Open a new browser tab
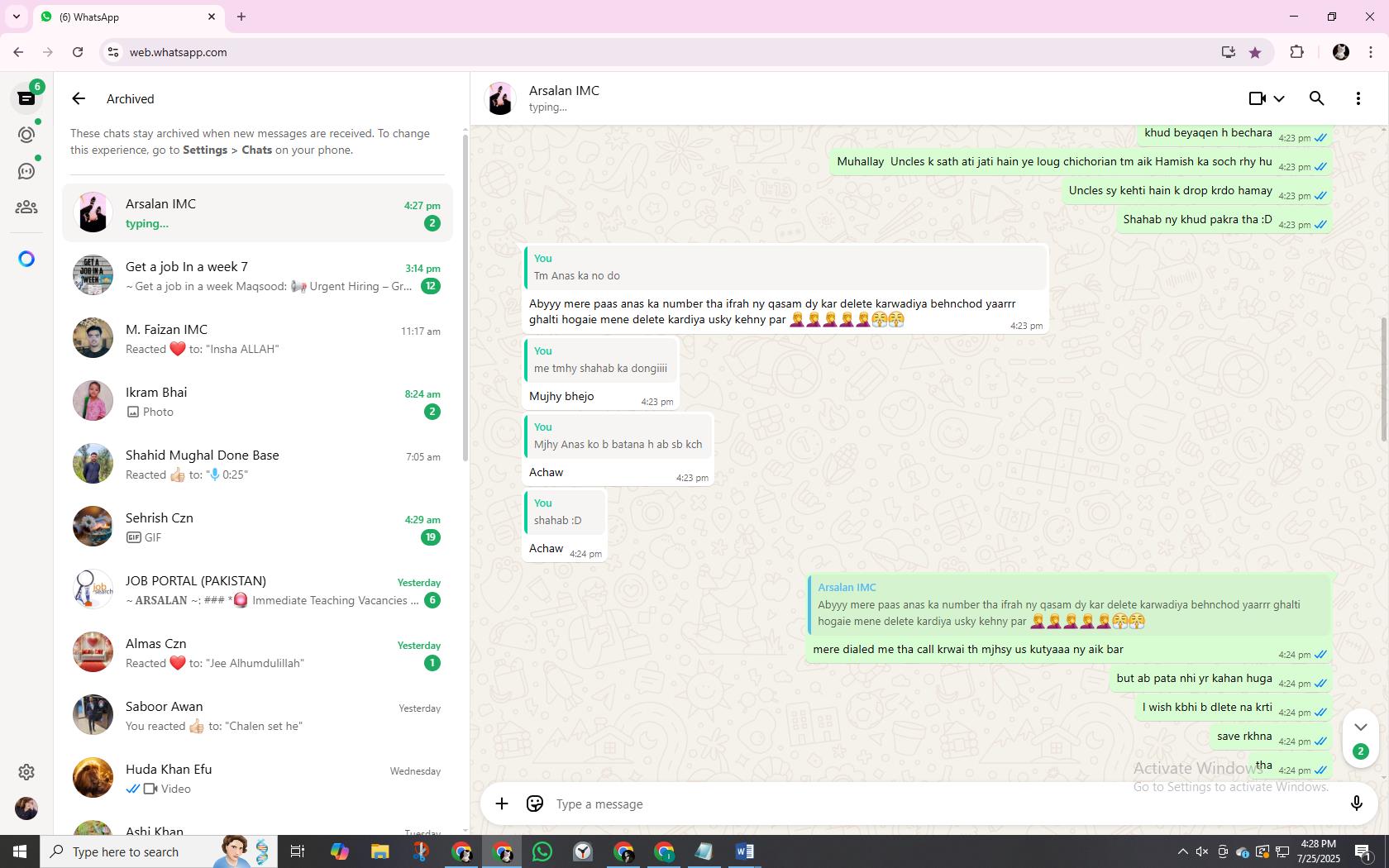 pyautogui.click(x=241, y=17)
